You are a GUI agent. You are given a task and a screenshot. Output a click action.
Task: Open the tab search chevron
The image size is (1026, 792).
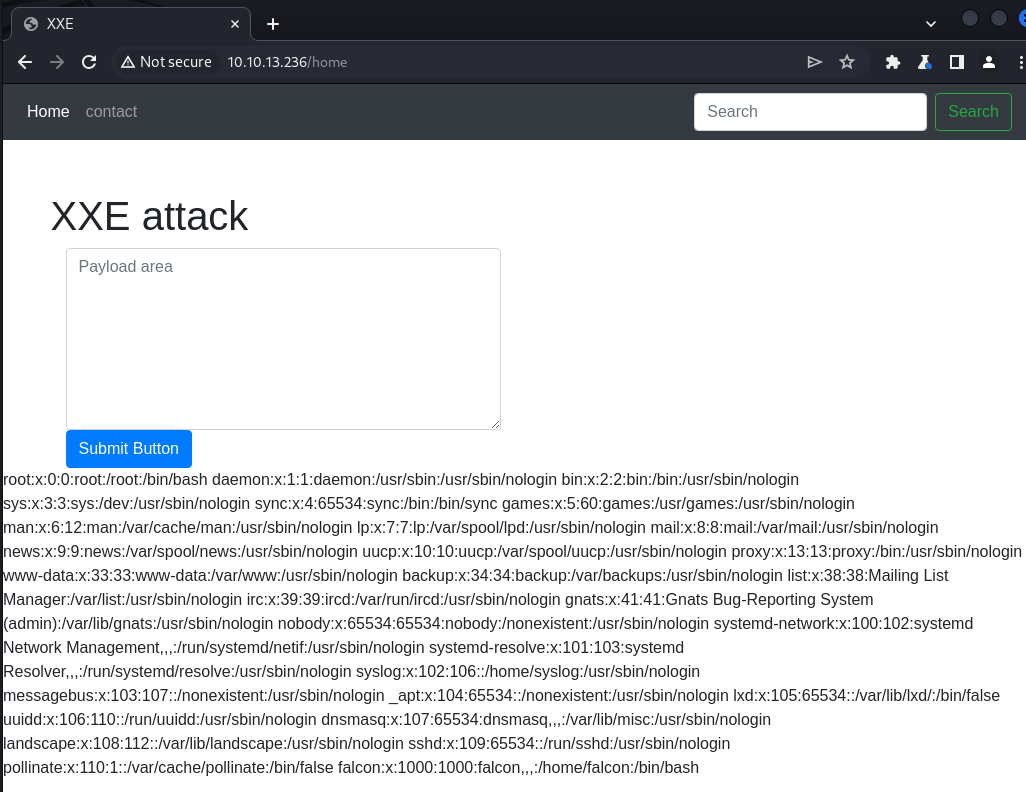click(930, 23)
